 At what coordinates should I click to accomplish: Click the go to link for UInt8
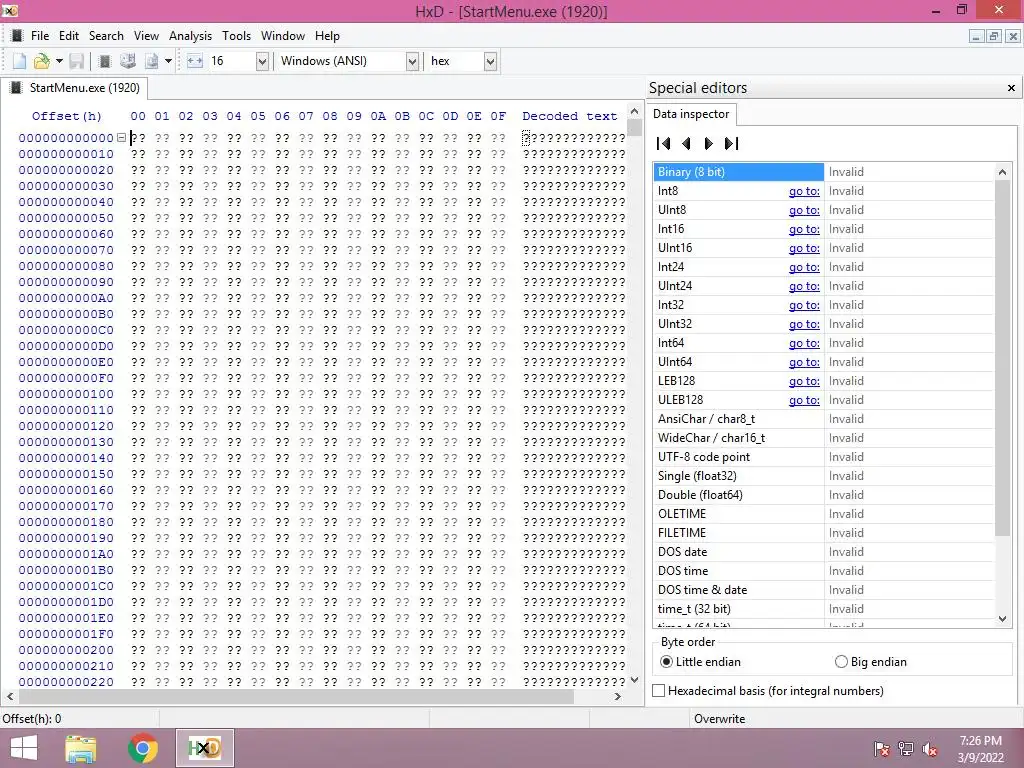[x=804, y=210]
